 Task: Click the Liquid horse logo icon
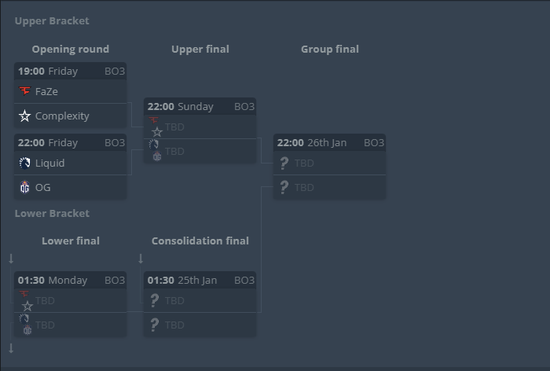click(x=25, y=163)
